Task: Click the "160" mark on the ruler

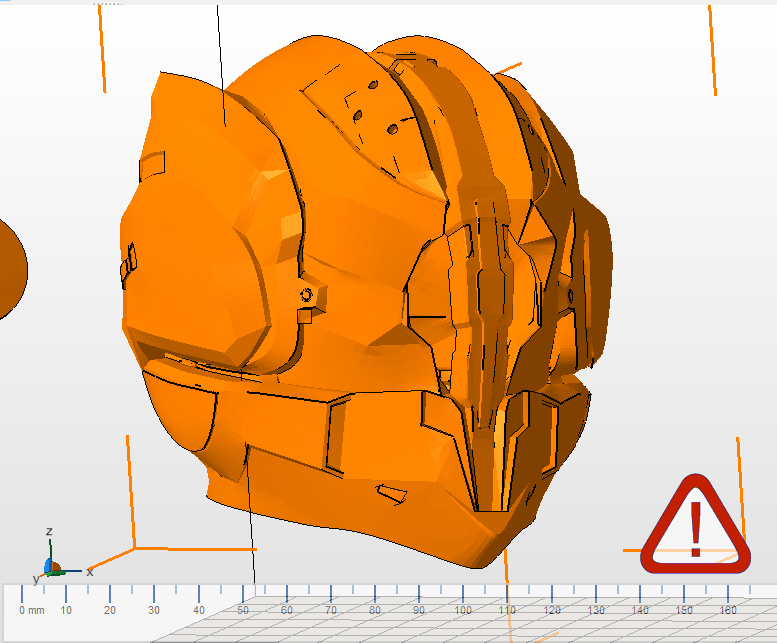Action: click(x=728, y=610)
